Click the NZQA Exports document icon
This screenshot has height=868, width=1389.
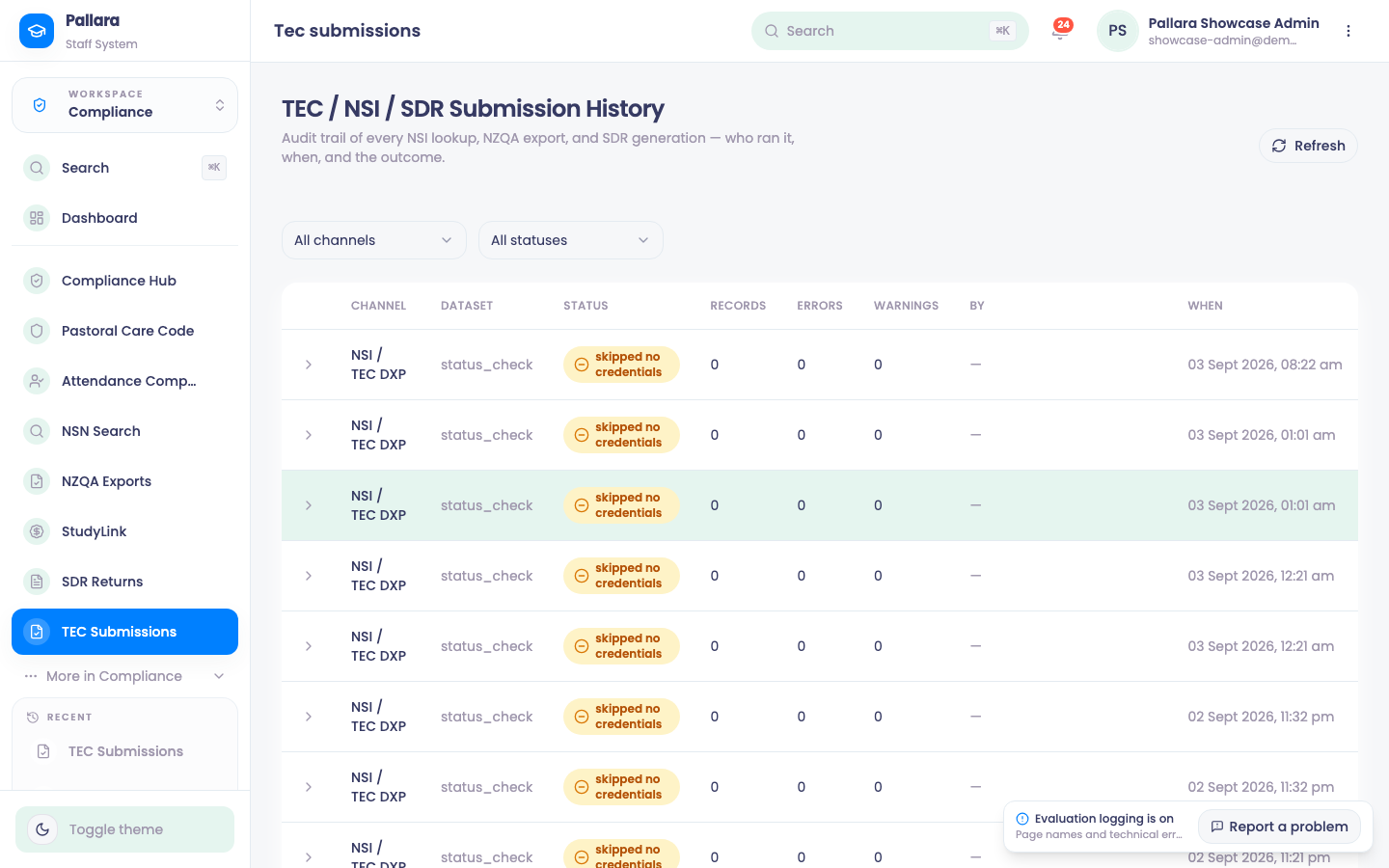[x=37, y=481]
